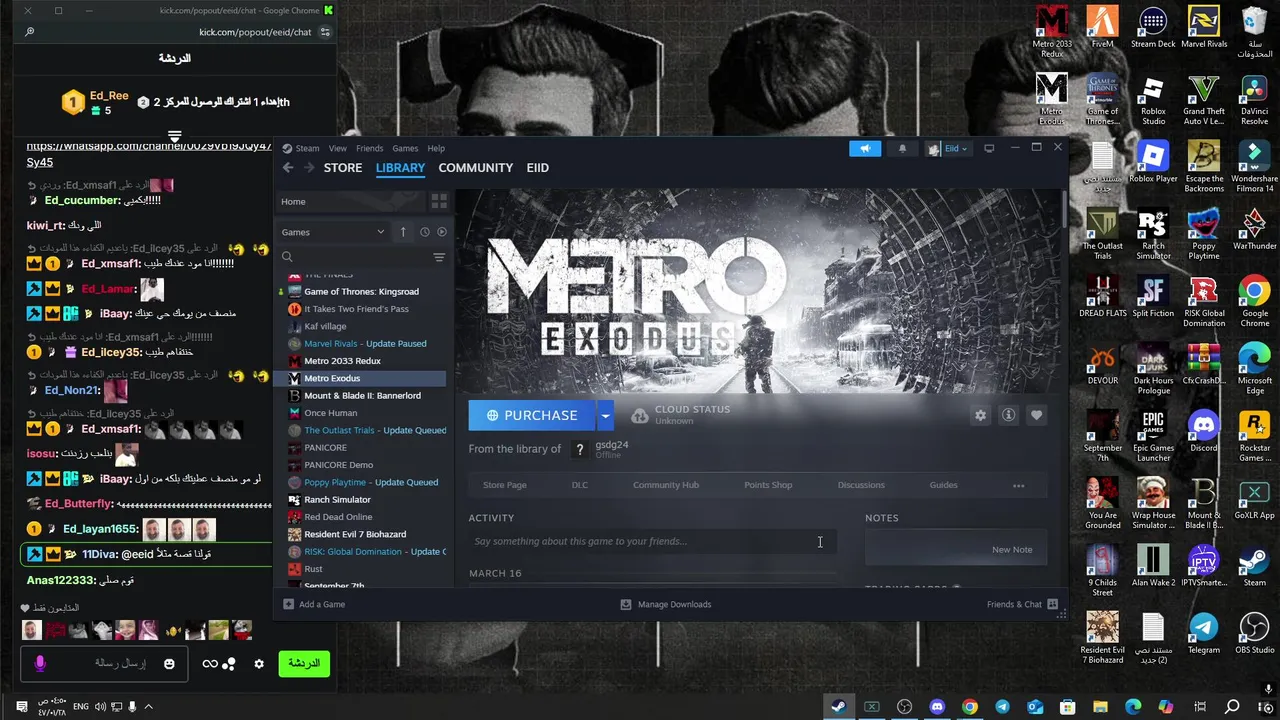Image resolution: width=1280 pixels, height=720 pixels.
Task: Open Marvel Rivals desktop shortcut
Action: coord(1204,27)
